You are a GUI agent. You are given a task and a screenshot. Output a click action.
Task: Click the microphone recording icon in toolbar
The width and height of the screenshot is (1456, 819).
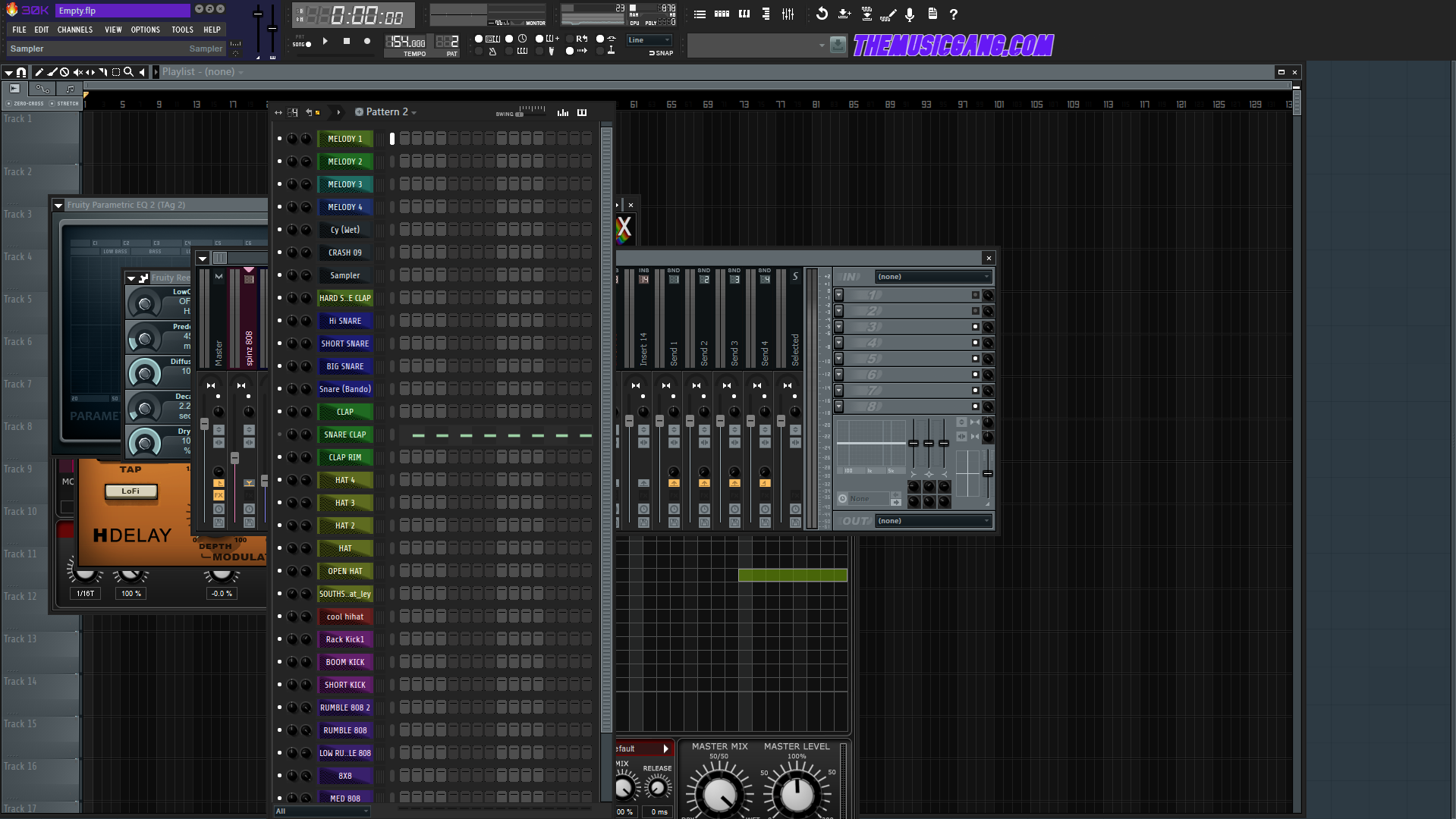(910, 14)
